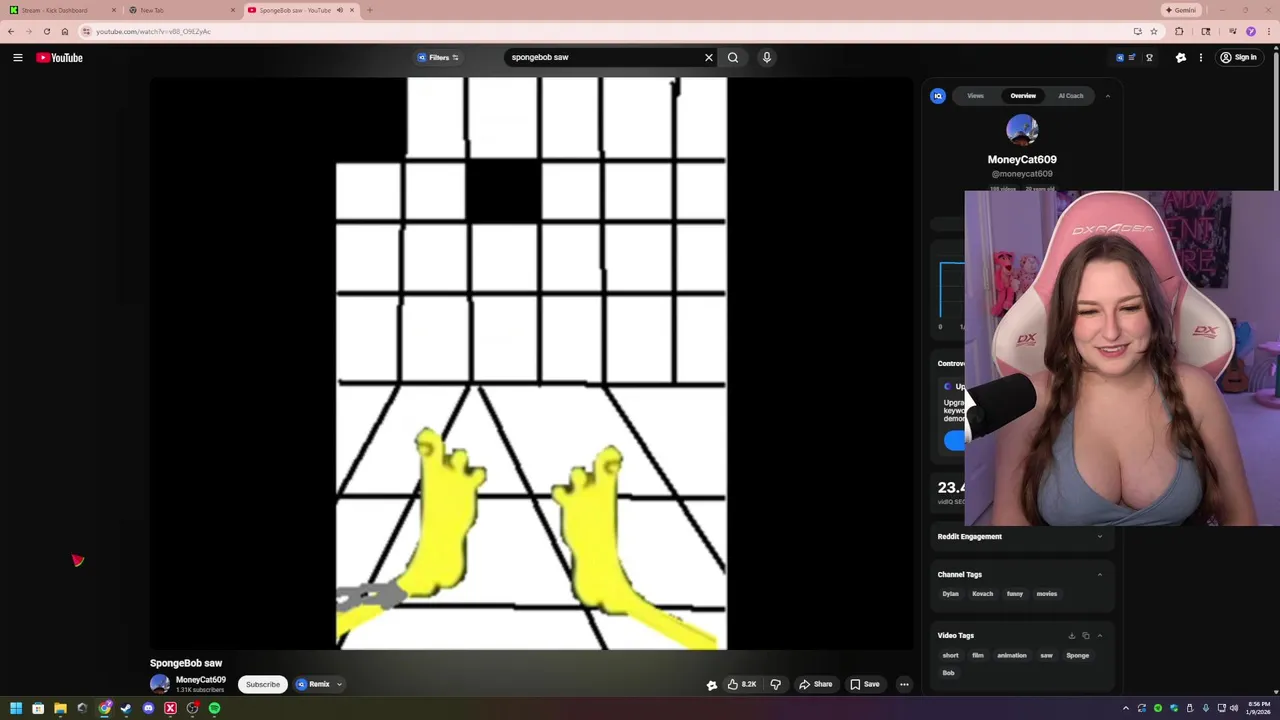The width and height of the screenshot is (1280, 720).
Task: Reload the page
Action: coord(46,31)
